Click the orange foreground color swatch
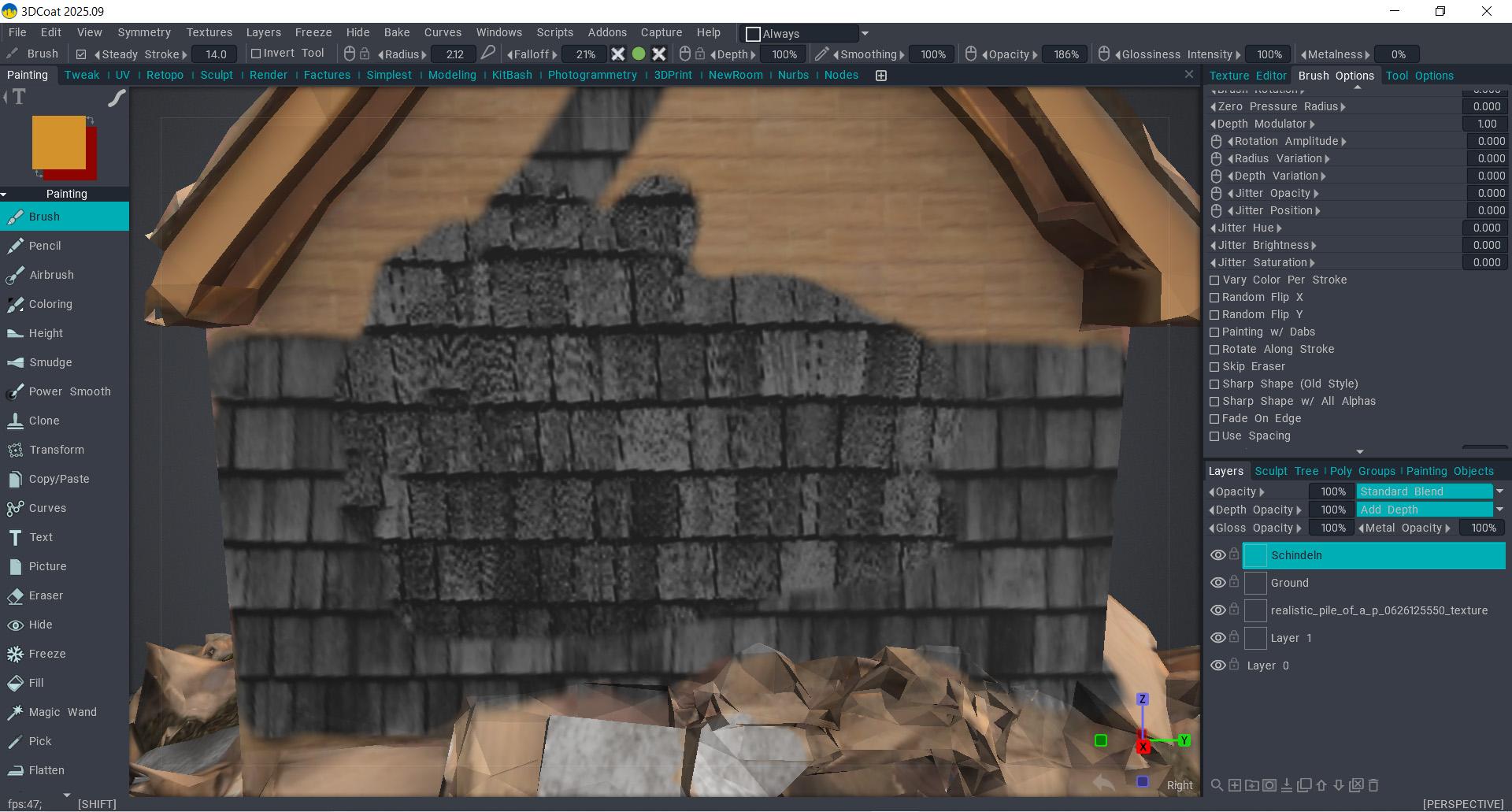1512x812 pixels. tap(57, 142)
